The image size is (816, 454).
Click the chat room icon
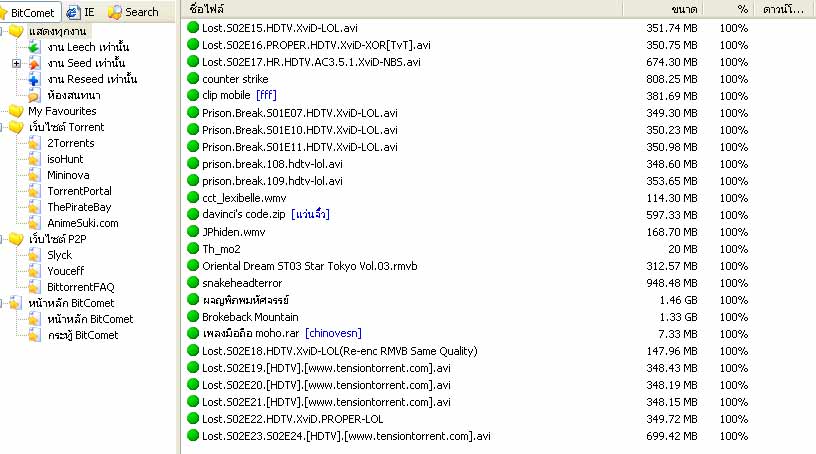tap(34, 96)
